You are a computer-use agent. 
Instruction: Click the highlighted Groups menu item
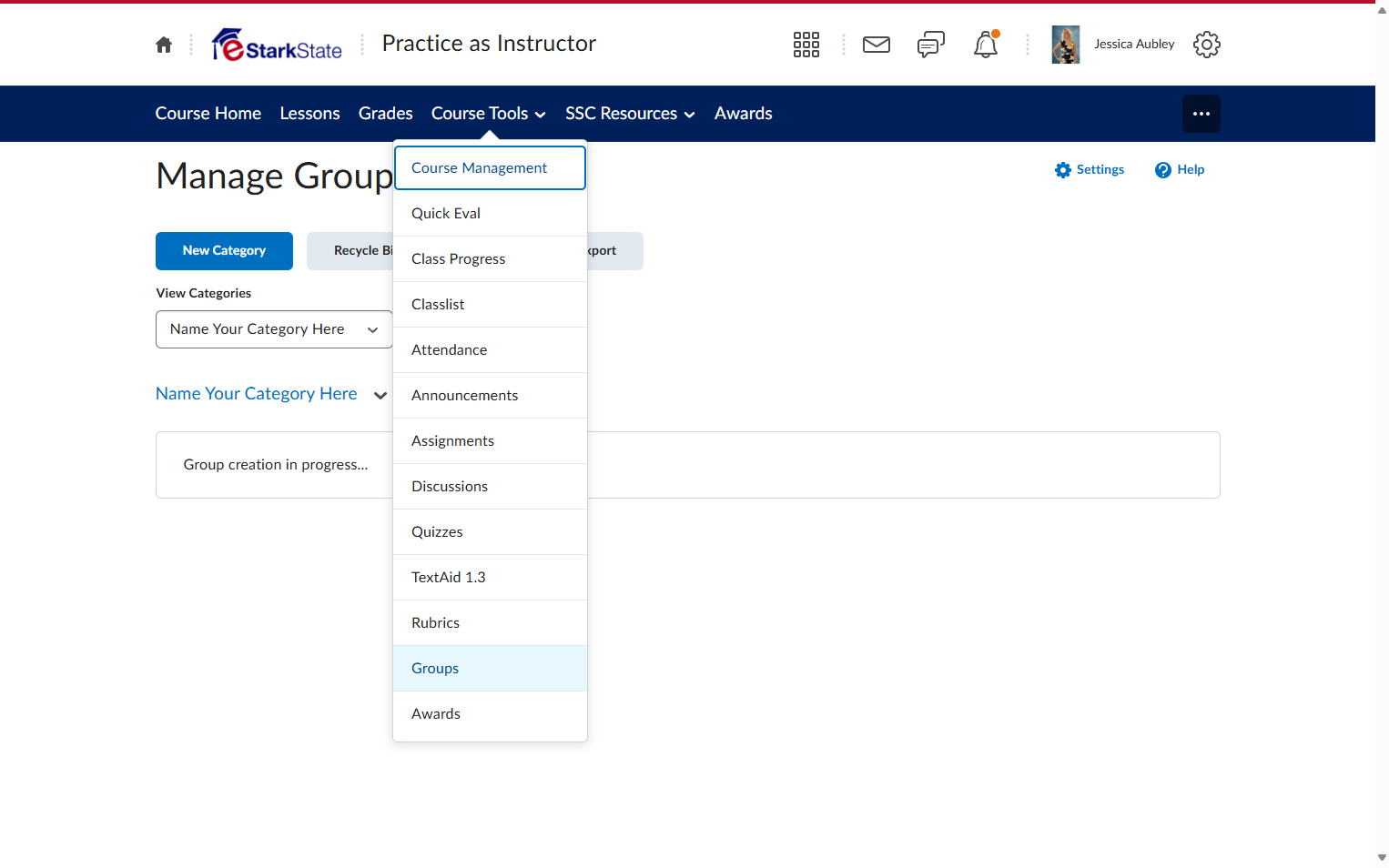pyautogui.click(x=490, y=669)
